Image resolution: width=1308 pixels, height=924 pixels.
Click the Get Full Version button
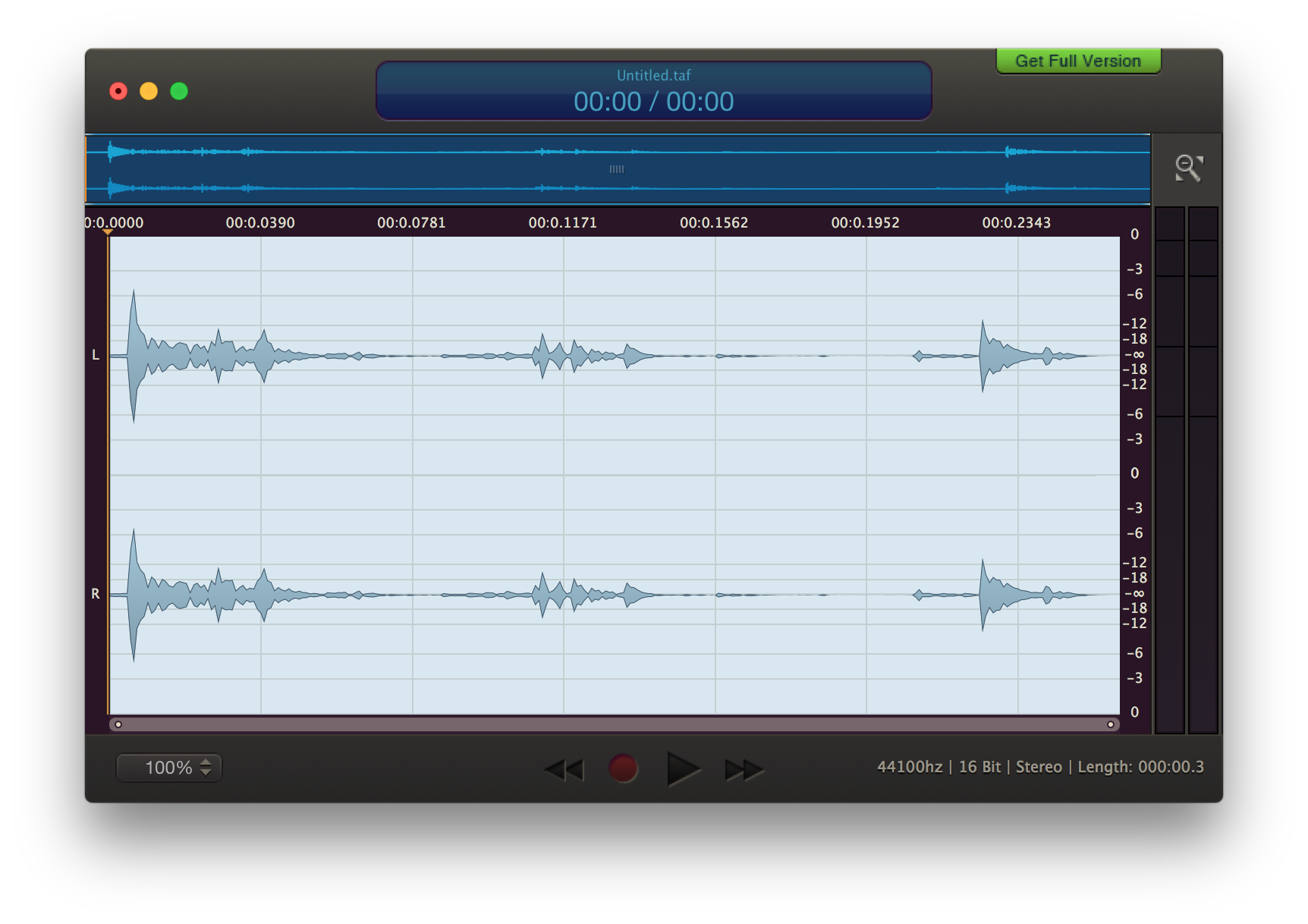click(x=1078, y=61)
